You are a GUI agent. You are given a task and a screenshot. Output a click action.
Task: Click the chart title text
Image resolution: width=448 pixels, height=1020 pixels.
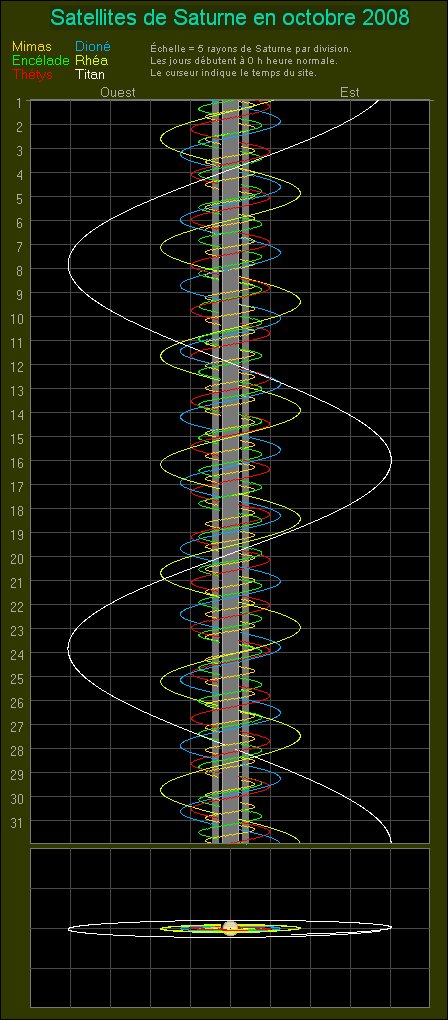pyautogui.click(x=230, y=18)
